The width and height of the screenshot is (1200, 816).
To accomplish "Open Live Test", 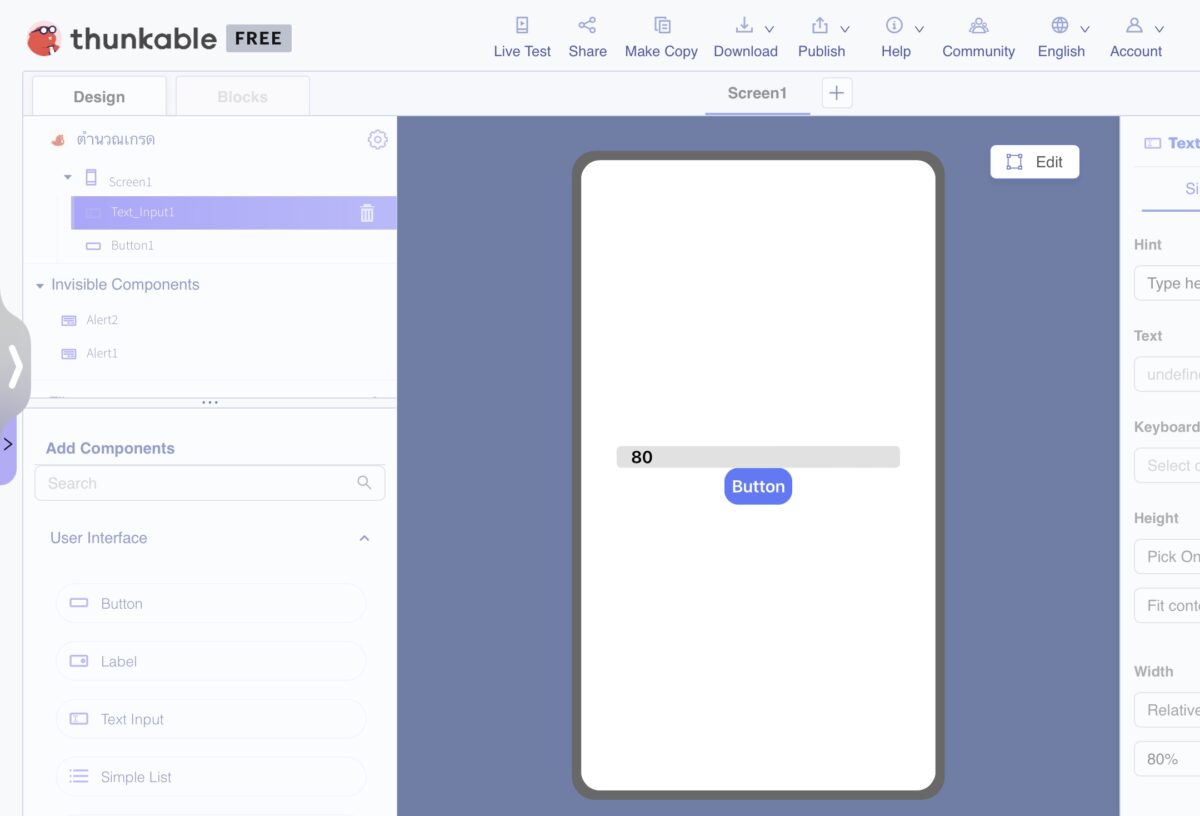I will coord(521,35).
